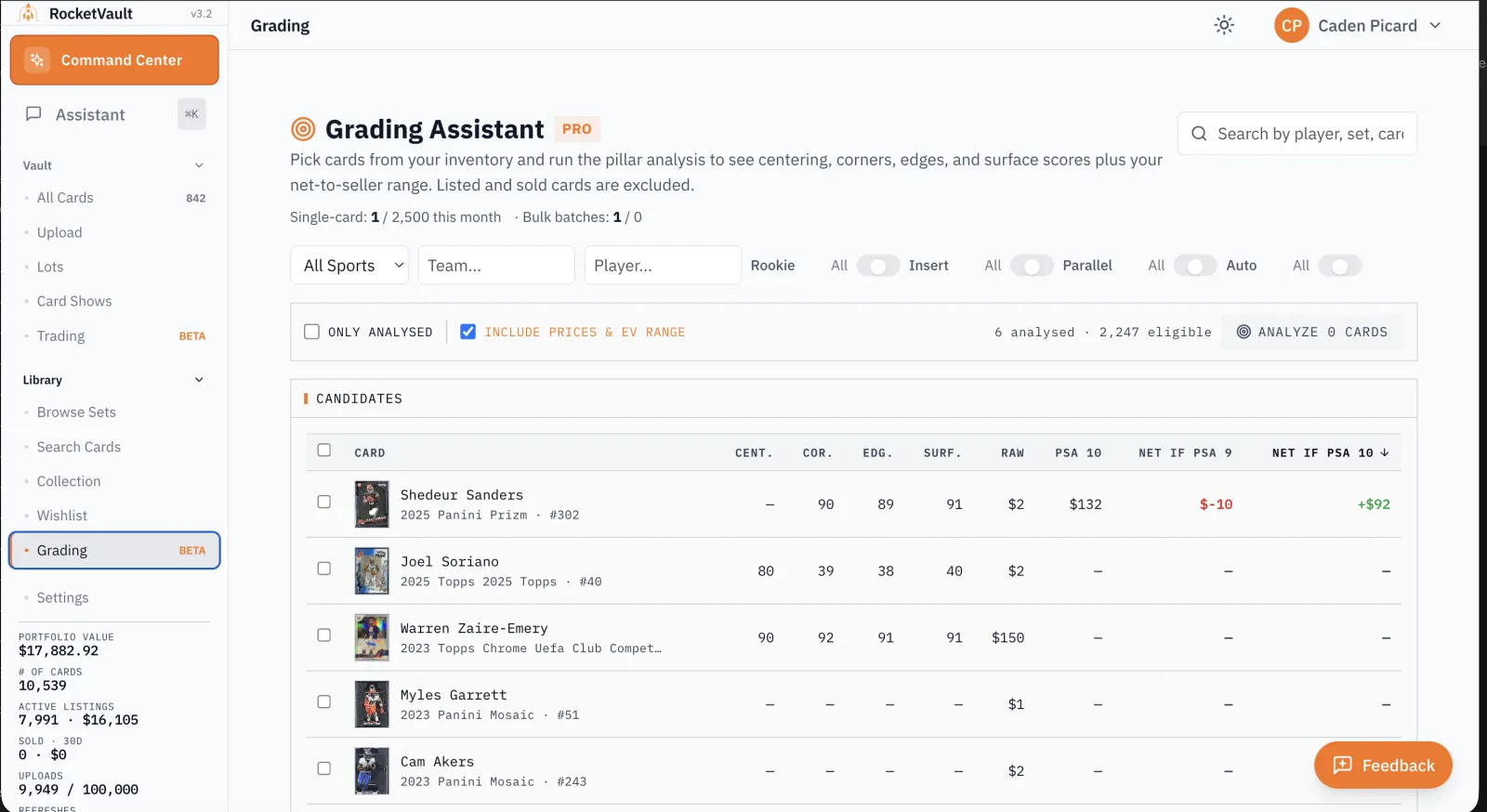Tick the Cam Akers row checkbox

coord(324,768)
